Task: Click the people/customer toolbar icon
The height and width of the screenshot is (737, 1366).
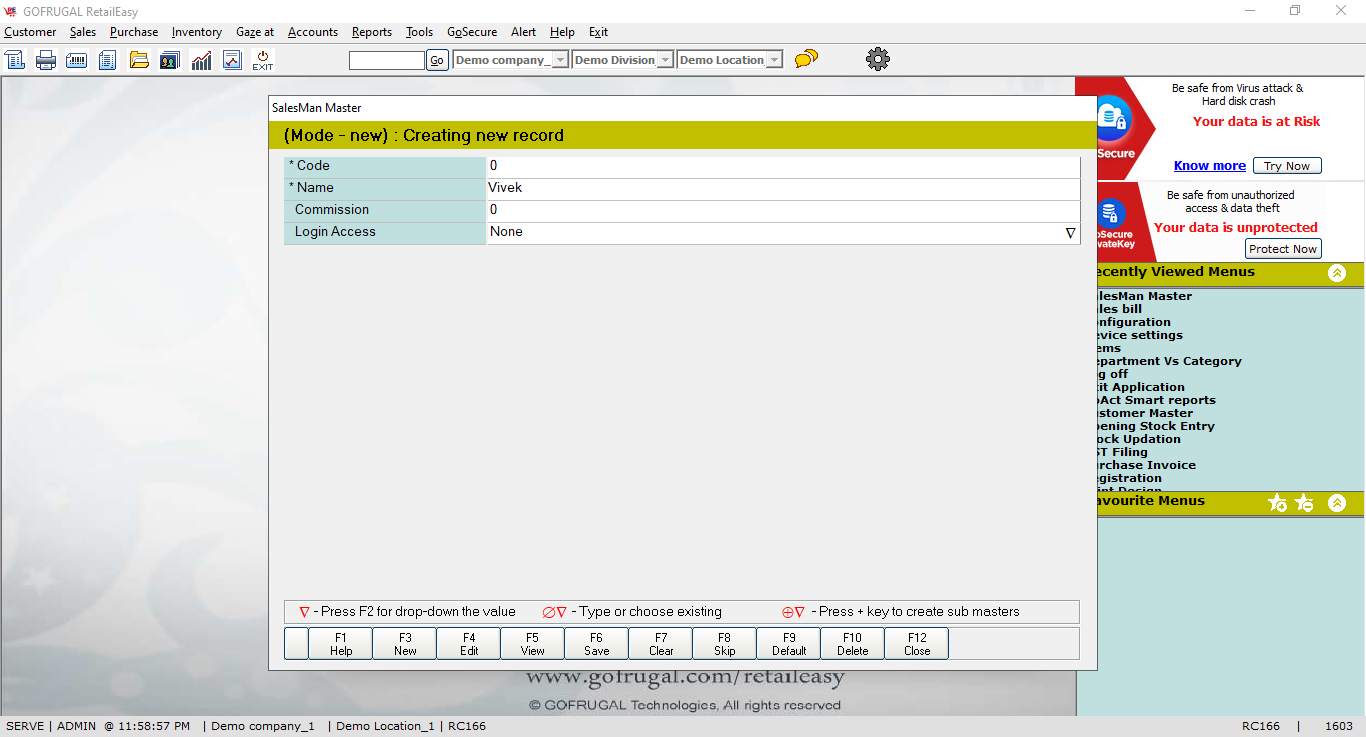Action: click(170, 60)
